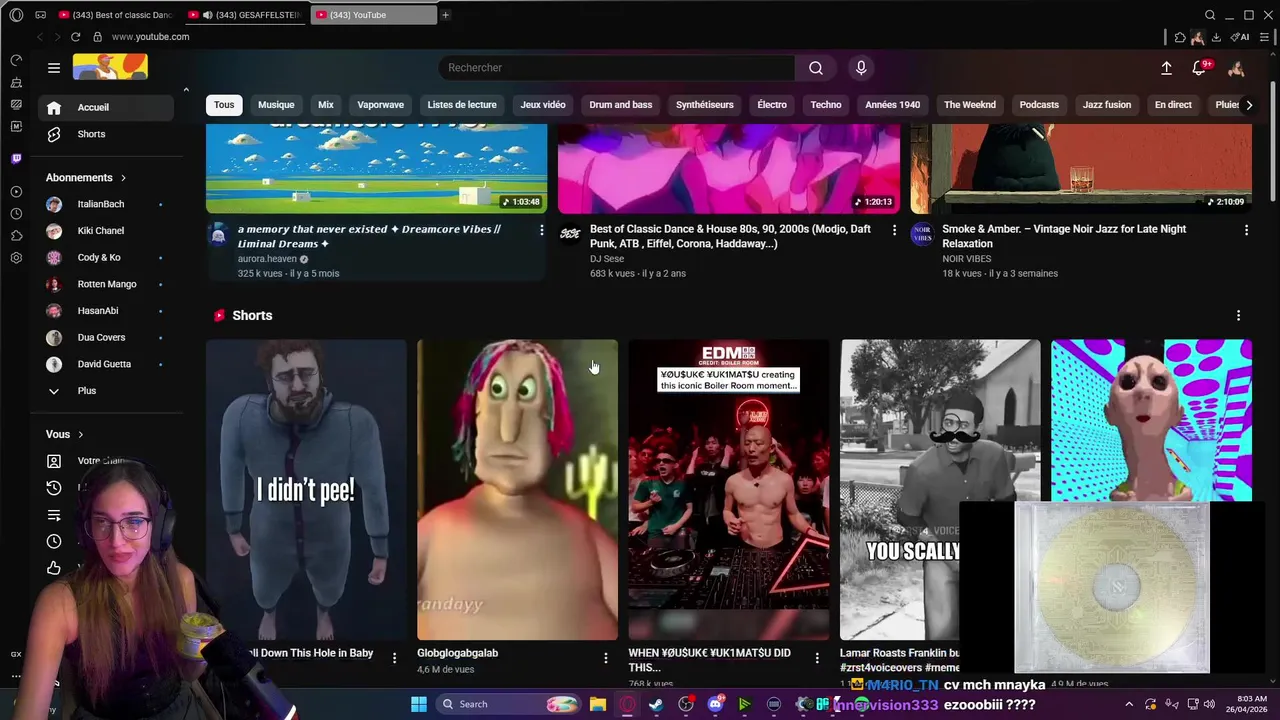
Task: Open Opera sidebar settings gear
Action: (x=16, y=258)
